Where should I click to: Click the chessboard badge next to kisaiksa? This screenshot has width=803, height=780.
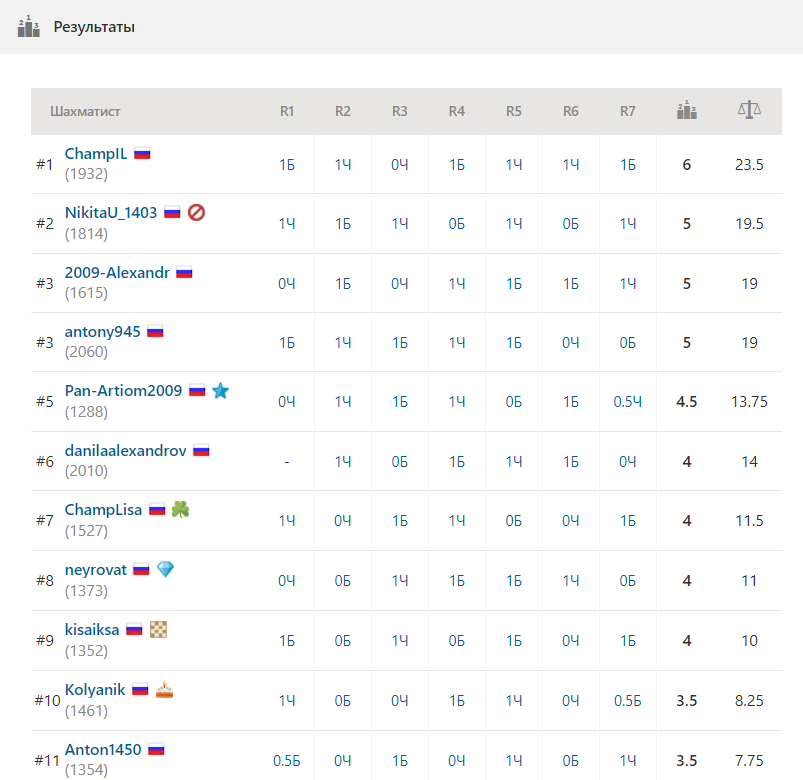click(158, 629)
